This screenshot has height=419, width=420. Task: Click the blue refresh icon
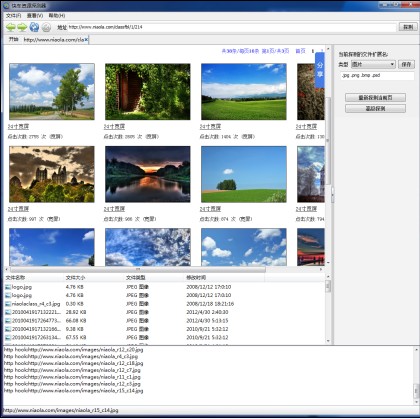point(34,27)
